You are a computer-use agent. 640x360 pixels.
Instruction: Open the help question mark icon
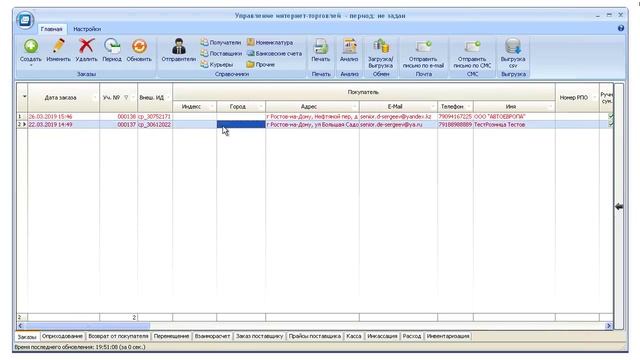pyautogui.click(x=621, y=28)
